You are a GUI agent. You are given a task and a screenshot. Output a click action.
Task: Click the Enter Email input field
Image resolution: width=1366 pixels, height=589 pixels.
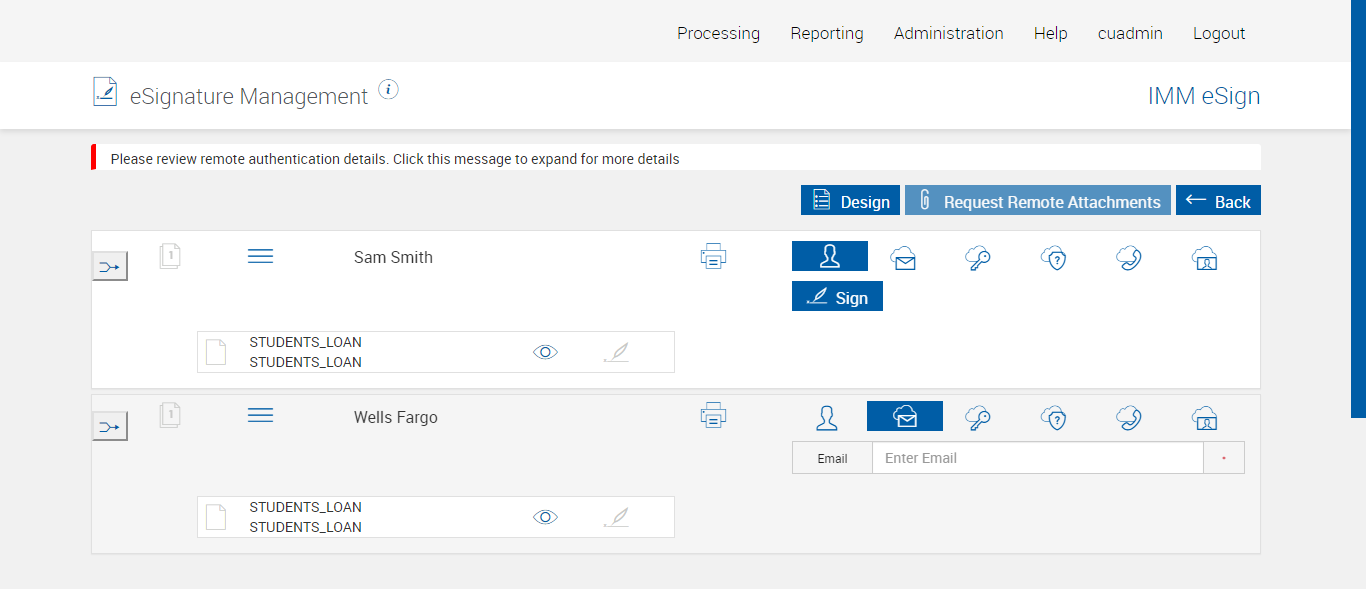1037,458
